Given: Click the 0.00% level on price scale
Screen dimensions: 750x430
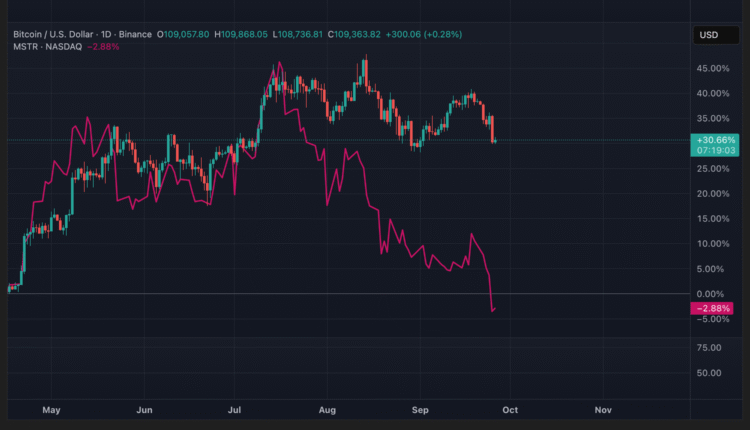Looking at the screenshot, I should click(x=711, y=293).
